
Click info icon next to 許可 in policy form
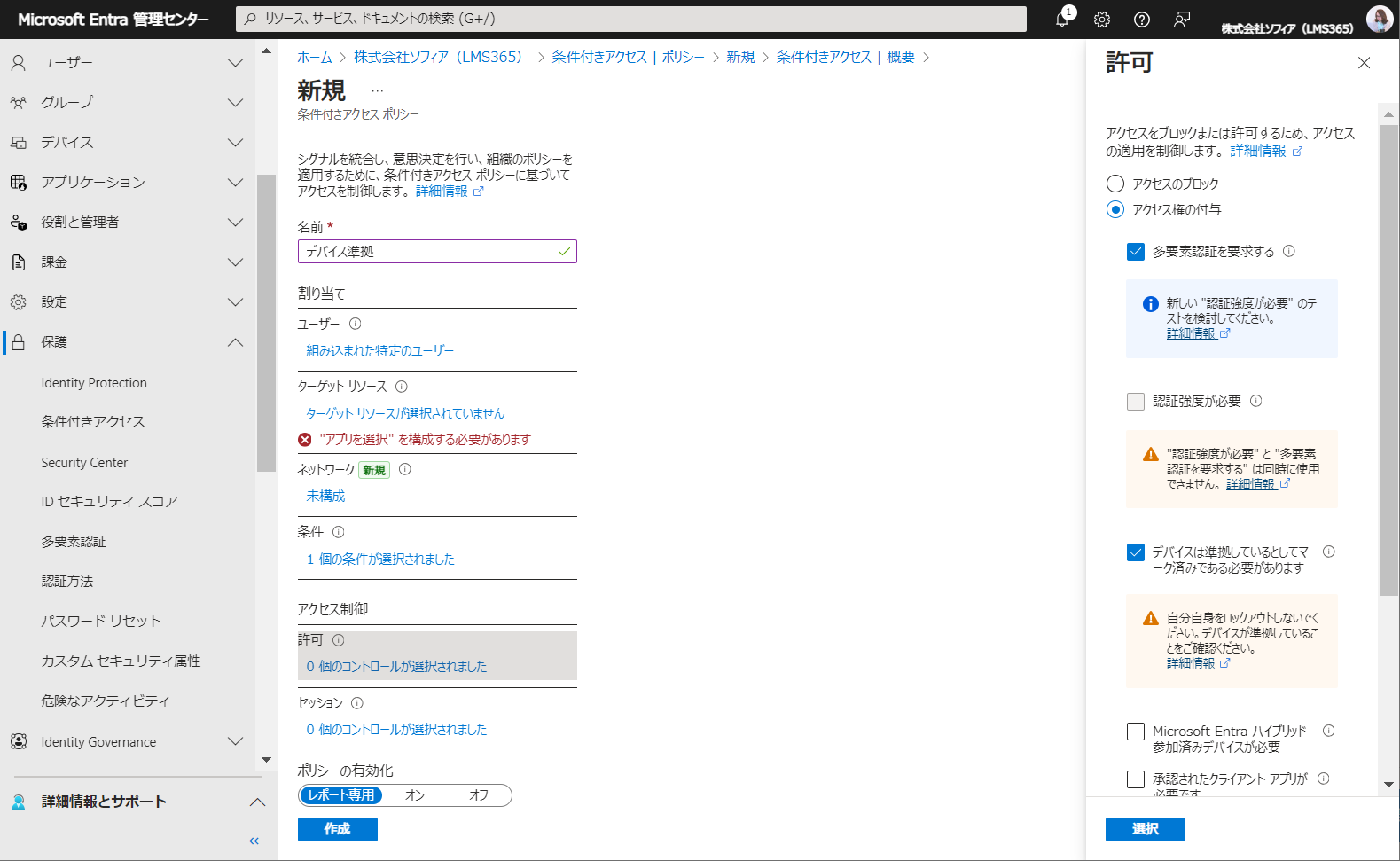(338, 640)
